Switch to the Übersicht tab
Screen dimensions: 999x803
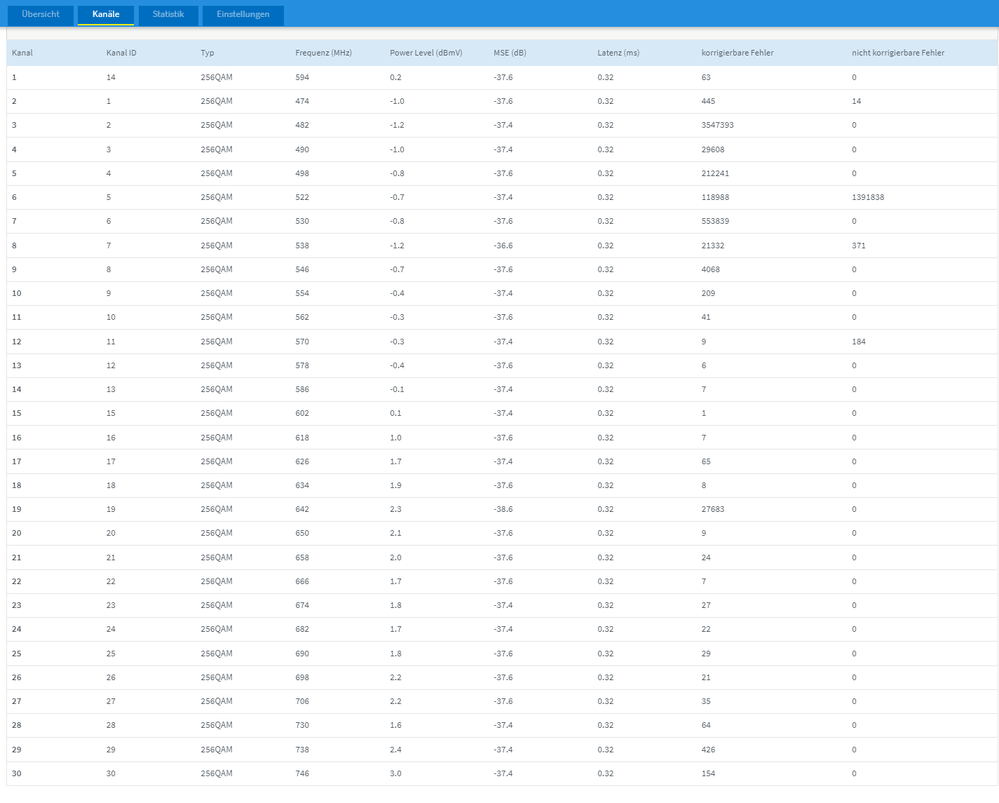[40, 15]
